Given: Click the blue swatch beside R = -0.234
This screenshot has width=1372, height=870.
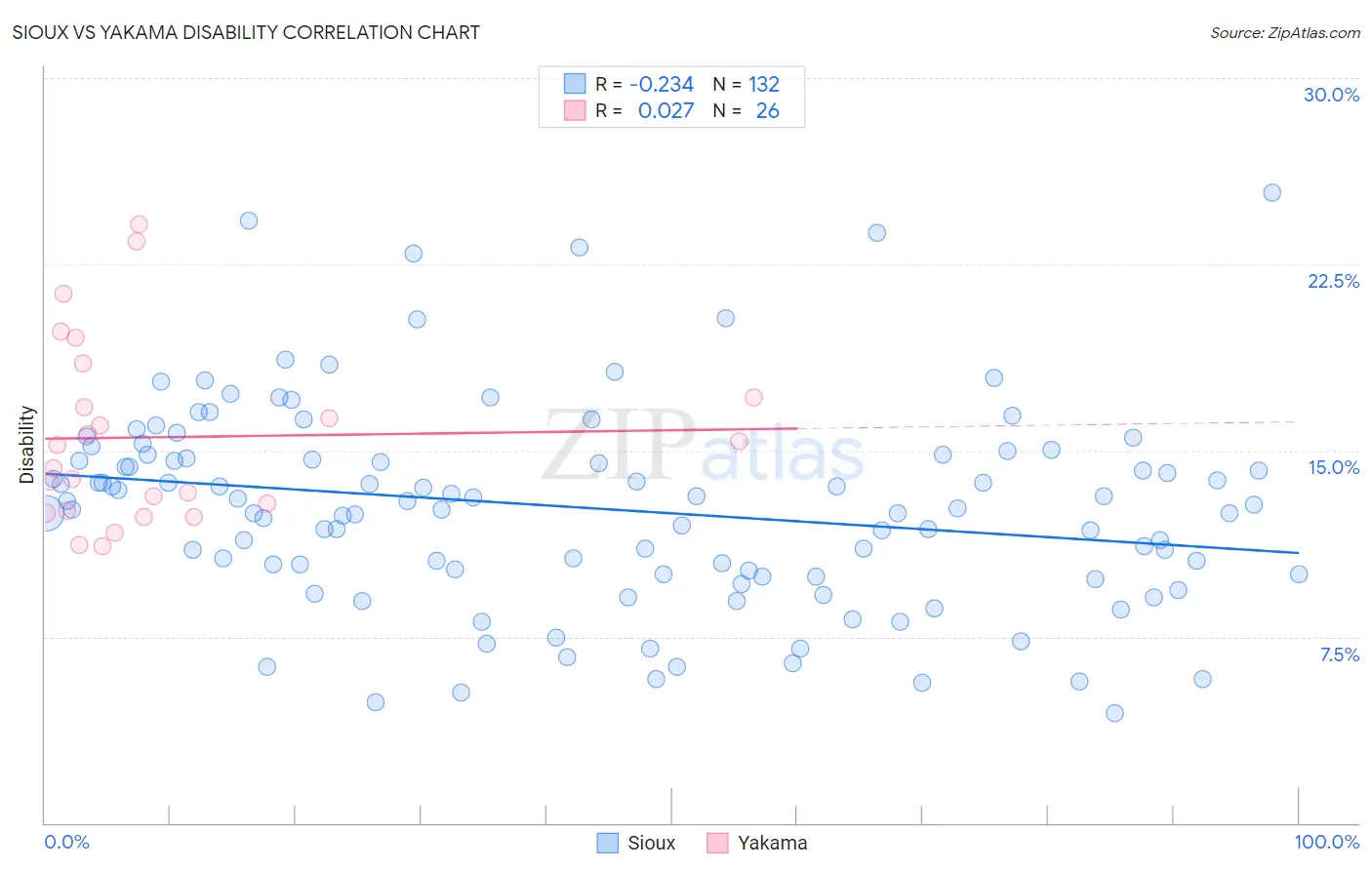Looking at the screenshot, I should [x=575, y=84].
